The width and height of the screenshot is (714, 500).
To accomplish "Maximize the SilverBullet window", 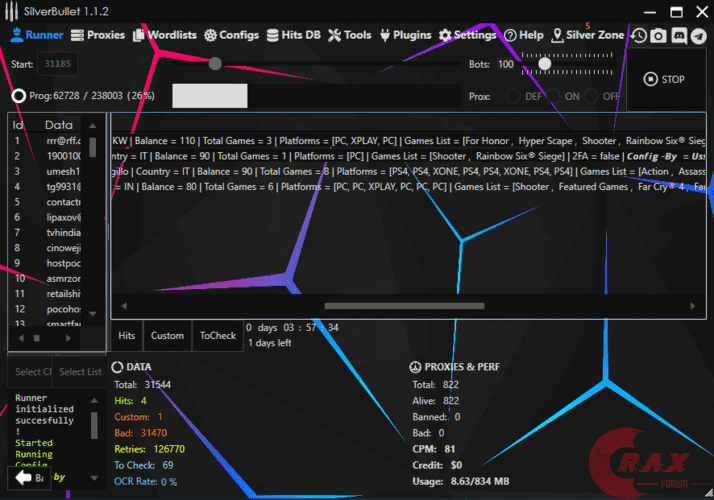I will pyautogui.click(x=676, y=12).
